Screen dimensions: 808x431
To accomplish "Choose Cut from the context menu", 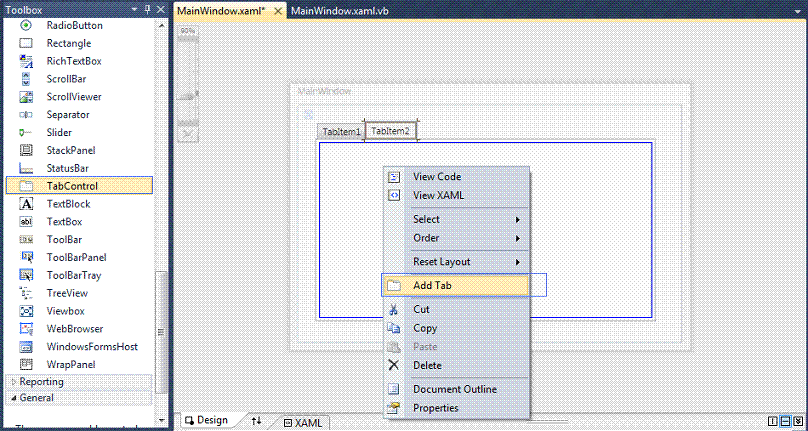I will tap(457, 310).
